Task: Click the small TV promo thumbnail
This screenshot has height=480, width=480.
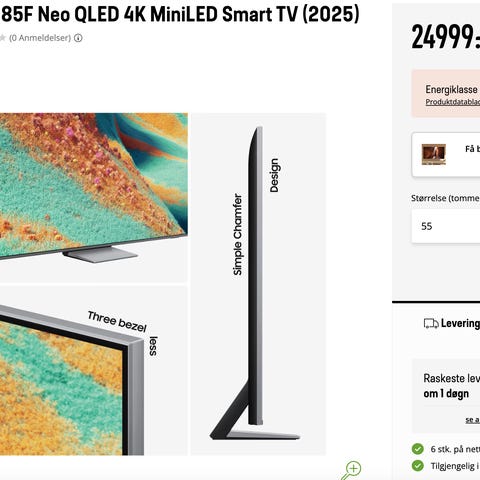Action: pyautogui.click(x=434, y=154)
